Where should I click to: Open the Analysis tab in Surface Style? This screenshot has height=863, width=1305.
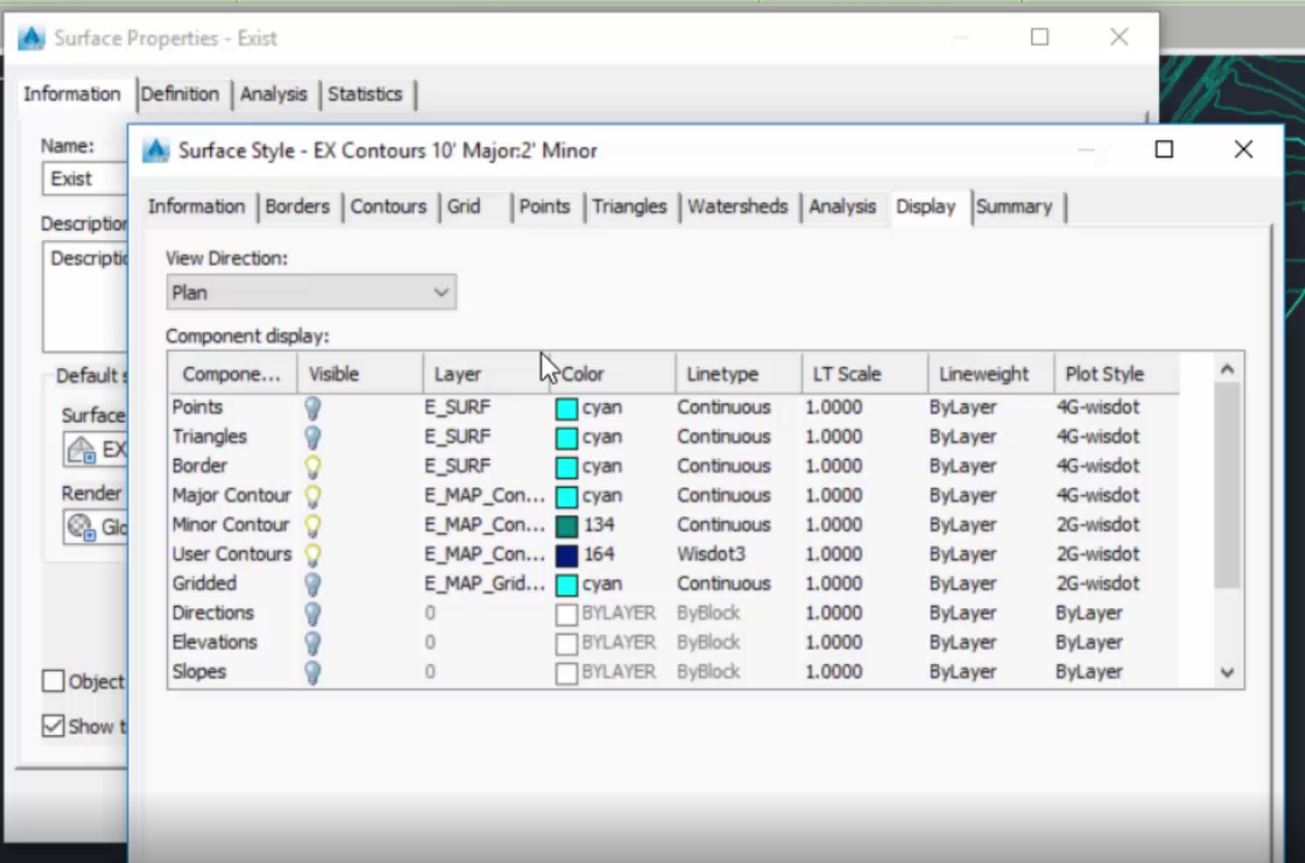(842, 207)
